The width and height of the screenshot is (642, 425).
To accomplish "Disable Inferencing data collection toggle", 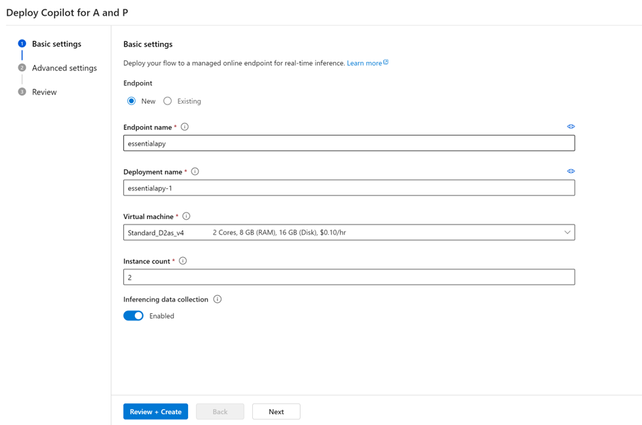I will [133, 316].
